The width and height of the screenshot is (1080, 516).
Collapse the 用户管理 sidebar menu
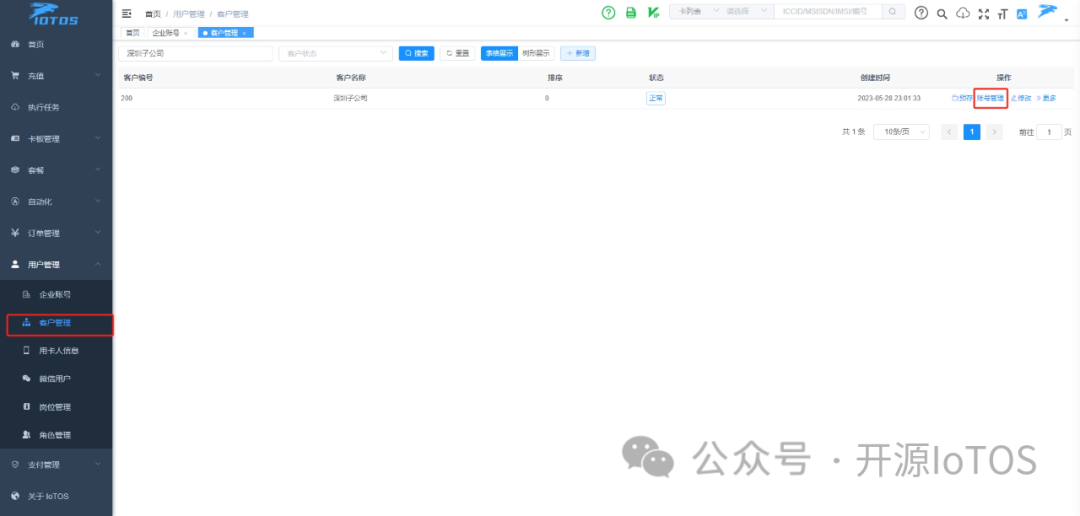pyautogui.click(x=56, y=265)
